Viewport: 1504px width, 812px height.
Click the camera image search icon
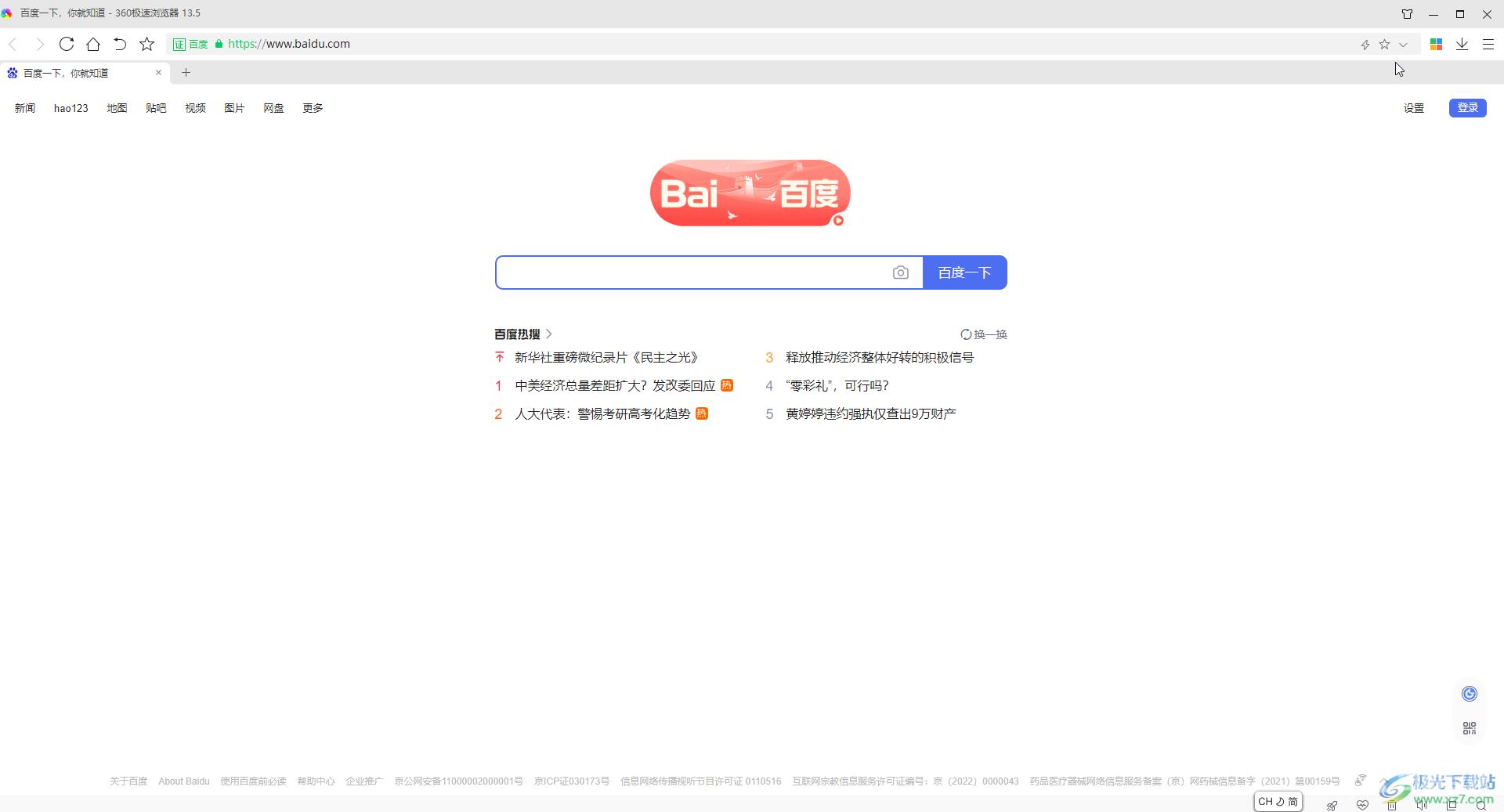point(901,272)
